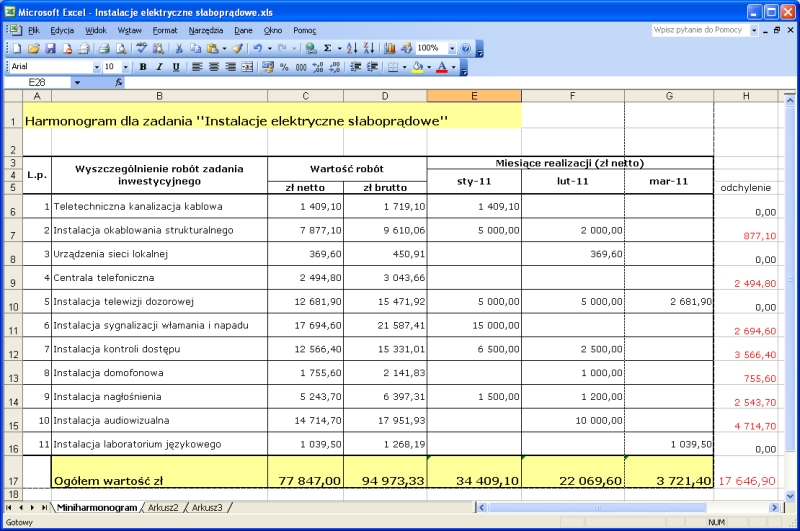The image size is (800, 531).
Task: Insert hyperlink using globe icon
Action: (x=311, y=48)
